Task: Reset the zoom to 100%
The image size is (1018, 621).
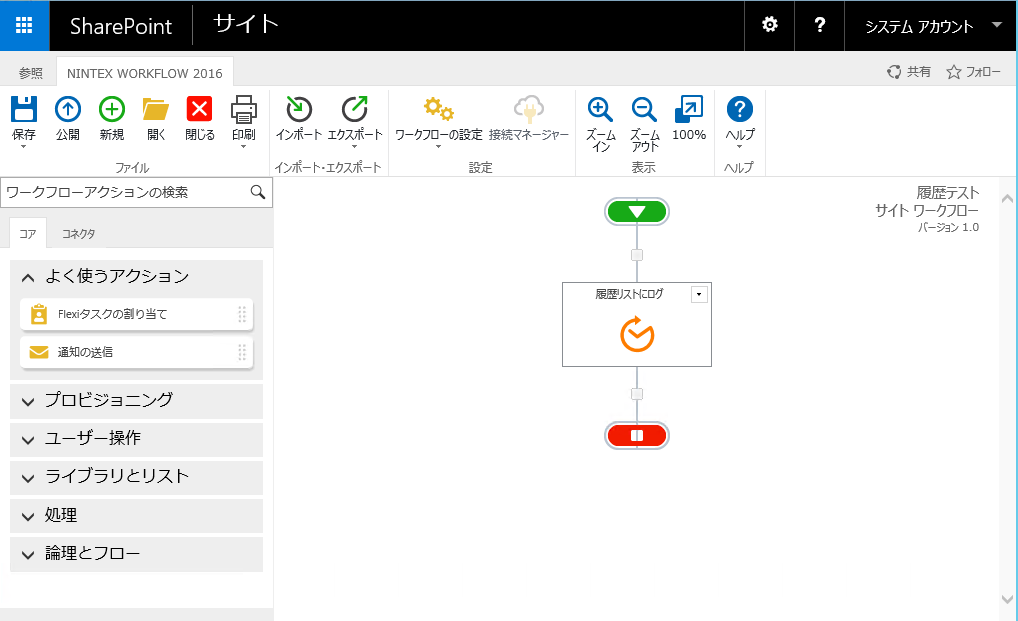Action: pos(689,110)
